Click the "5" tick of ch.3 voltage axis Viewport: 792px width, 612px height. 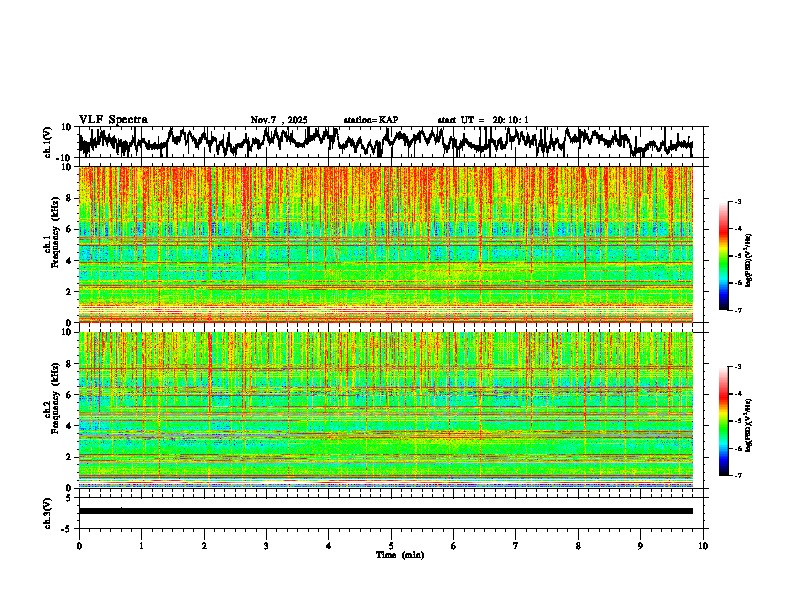tap(69, 498)
